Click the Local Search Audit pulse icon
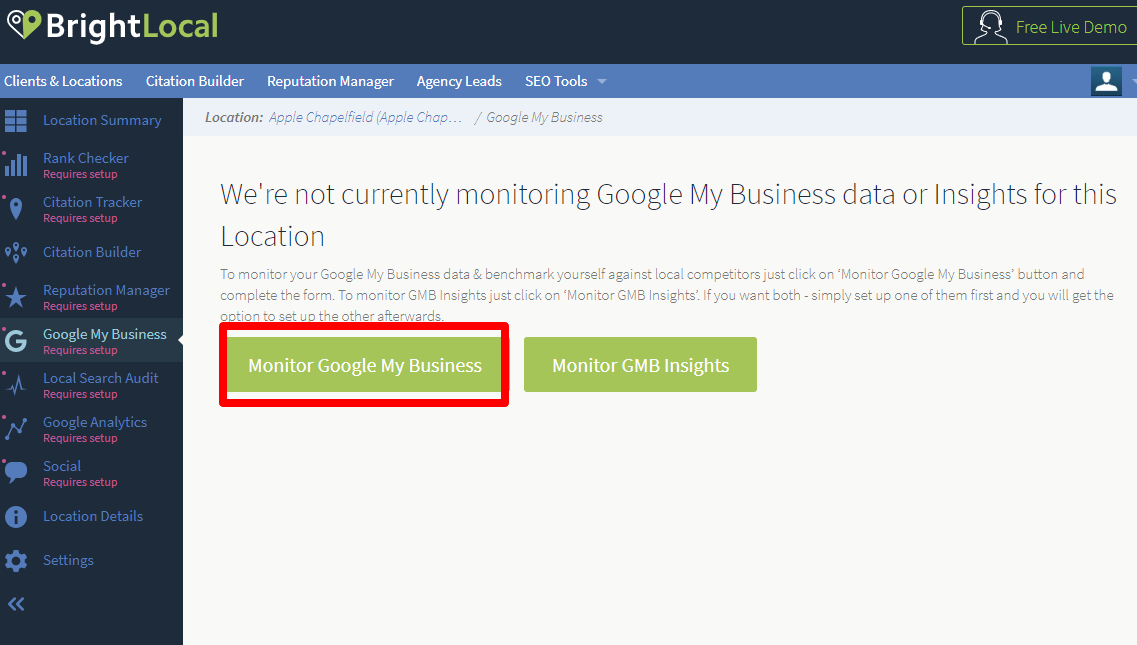The image size is (1137, 645). 16,385
